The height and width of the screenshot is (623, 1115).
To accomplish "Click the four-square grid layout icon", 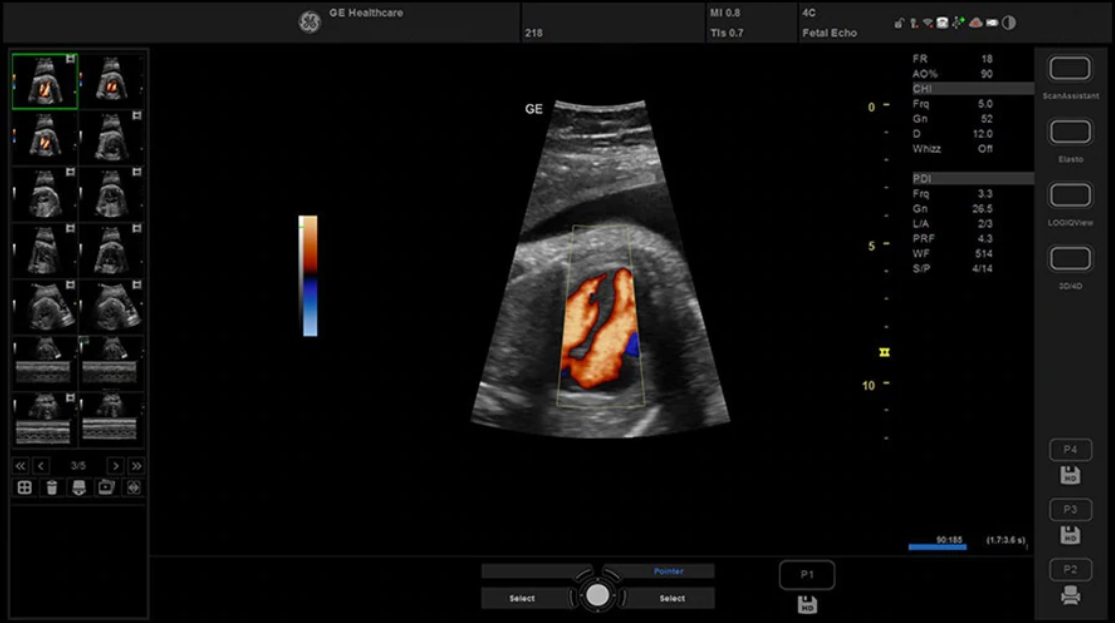I will click(x=24, y=487).
